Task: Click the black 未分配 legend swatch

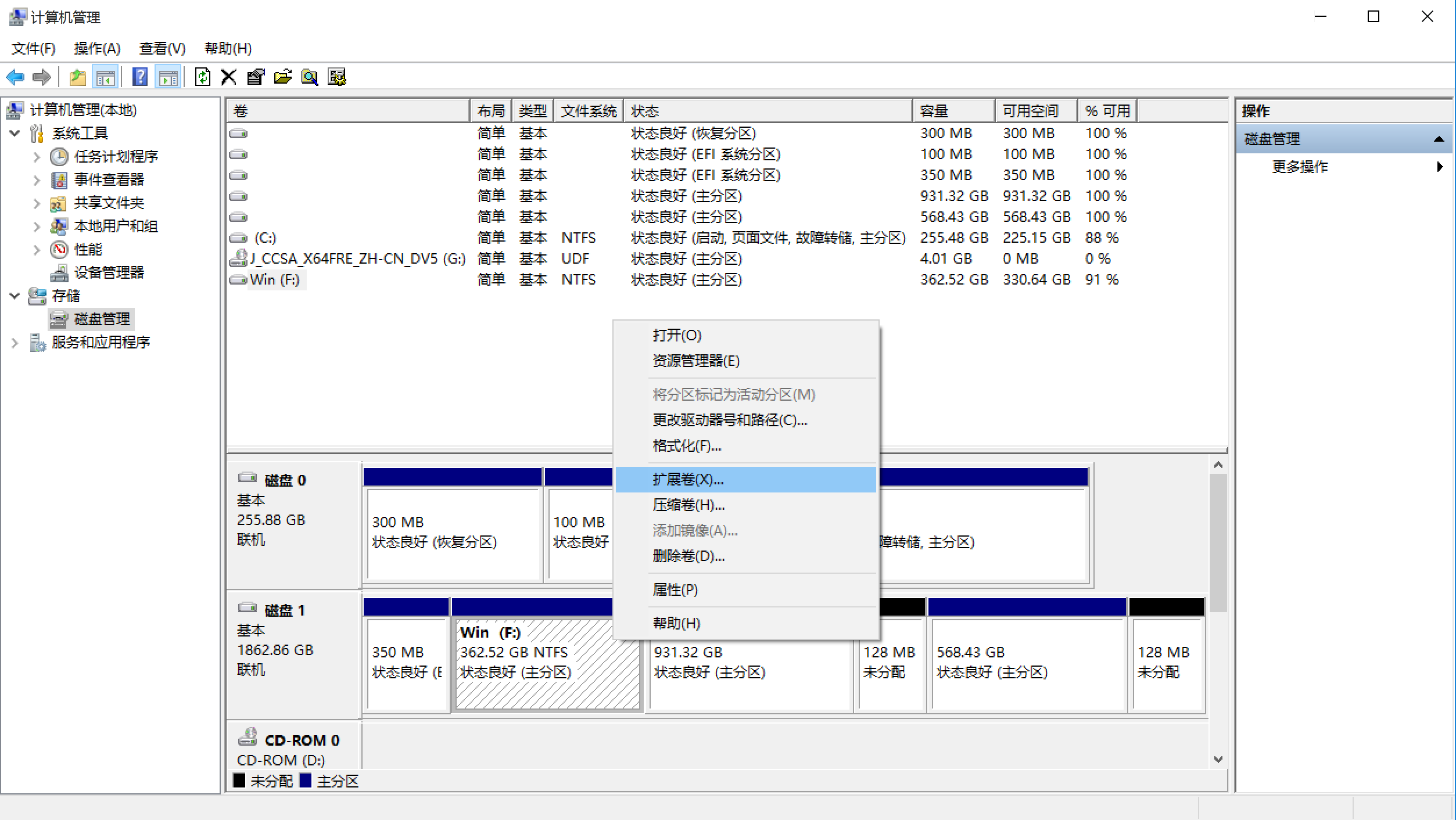Action: [239, 781]
